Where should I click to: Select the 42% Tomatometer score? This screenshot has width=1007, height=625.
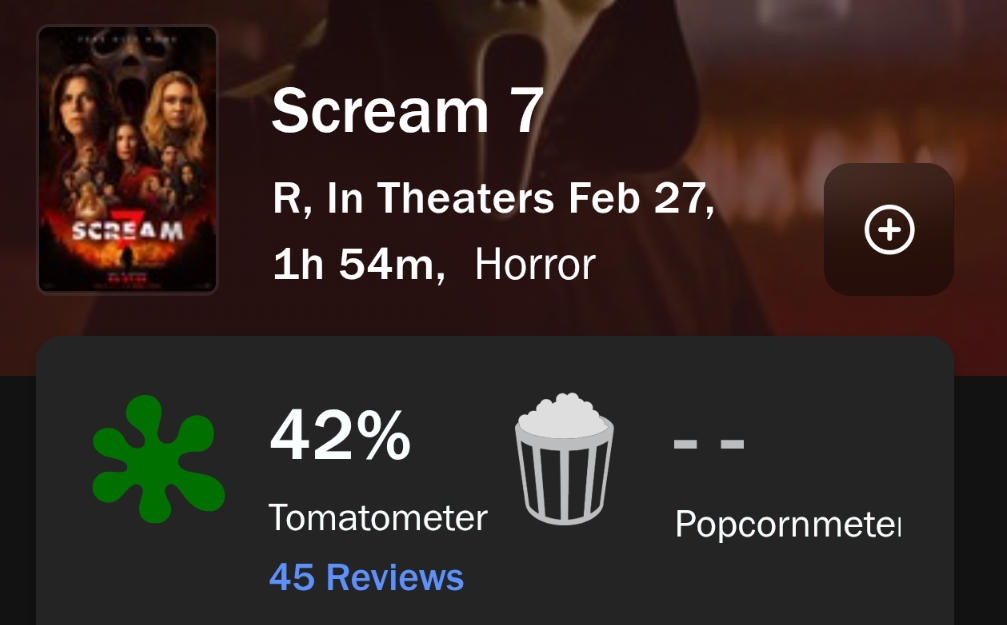(x=340, y=436)
